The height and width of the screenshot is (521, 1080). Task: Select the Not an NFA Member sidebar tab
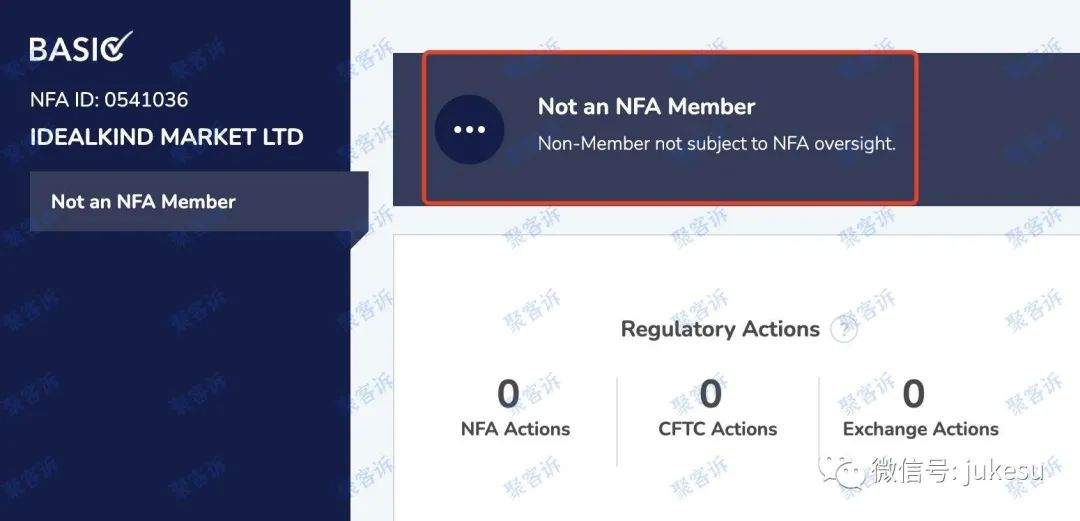point(199,201)
